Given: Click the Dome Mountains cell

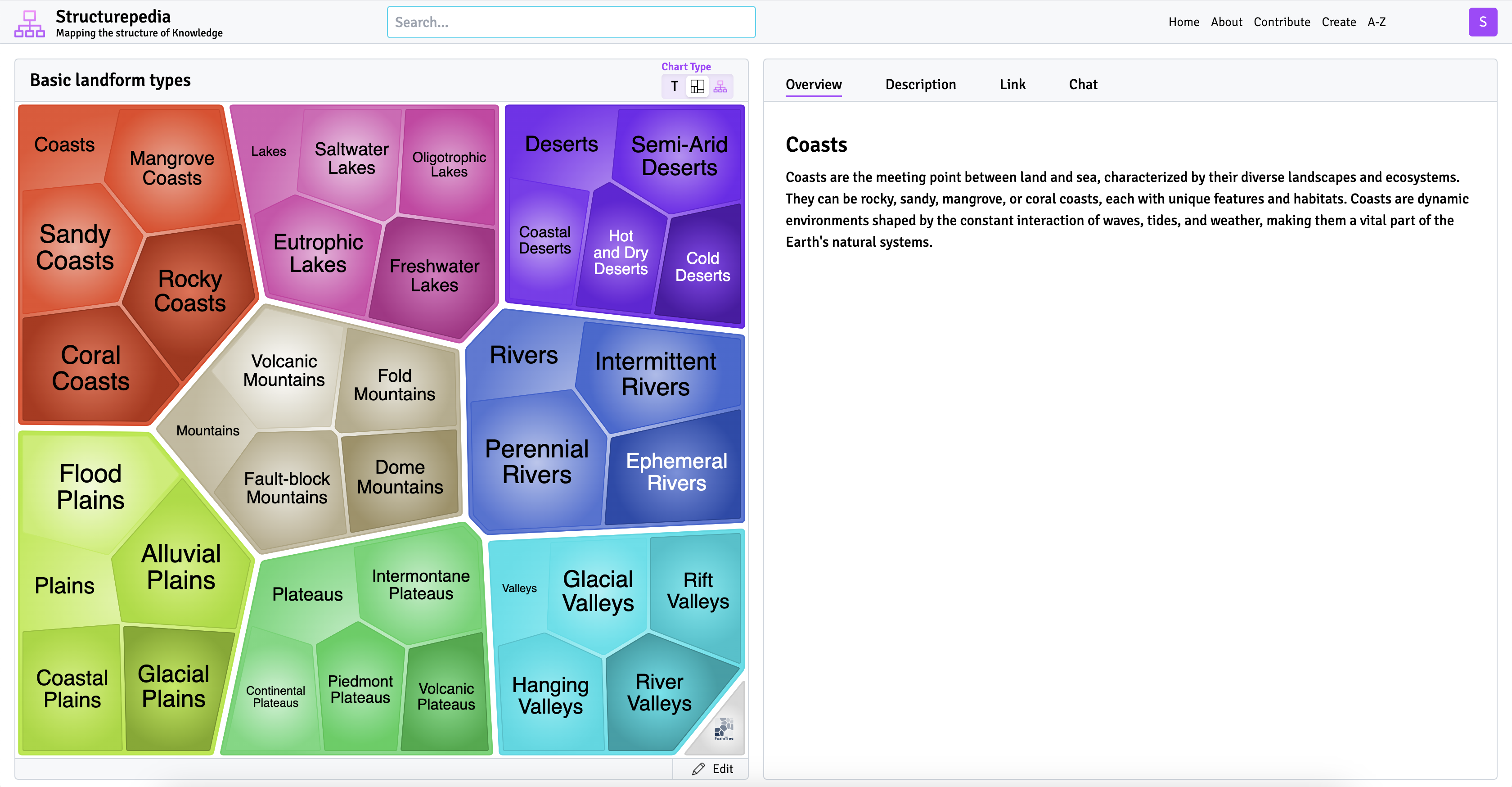Looking at the screenshot, I should tap(400, 477).
